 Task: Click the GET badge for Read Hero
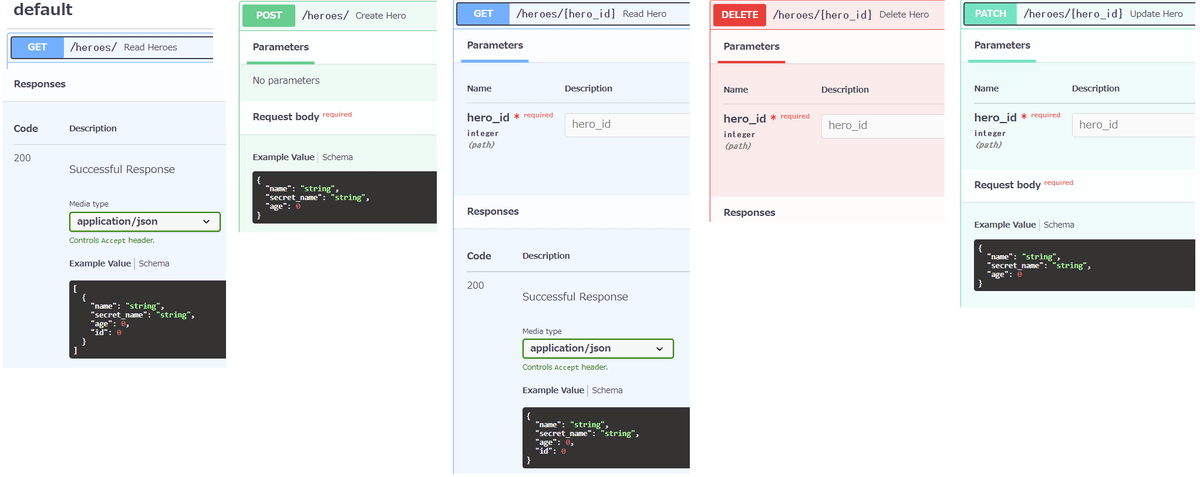tap(483, 14)
